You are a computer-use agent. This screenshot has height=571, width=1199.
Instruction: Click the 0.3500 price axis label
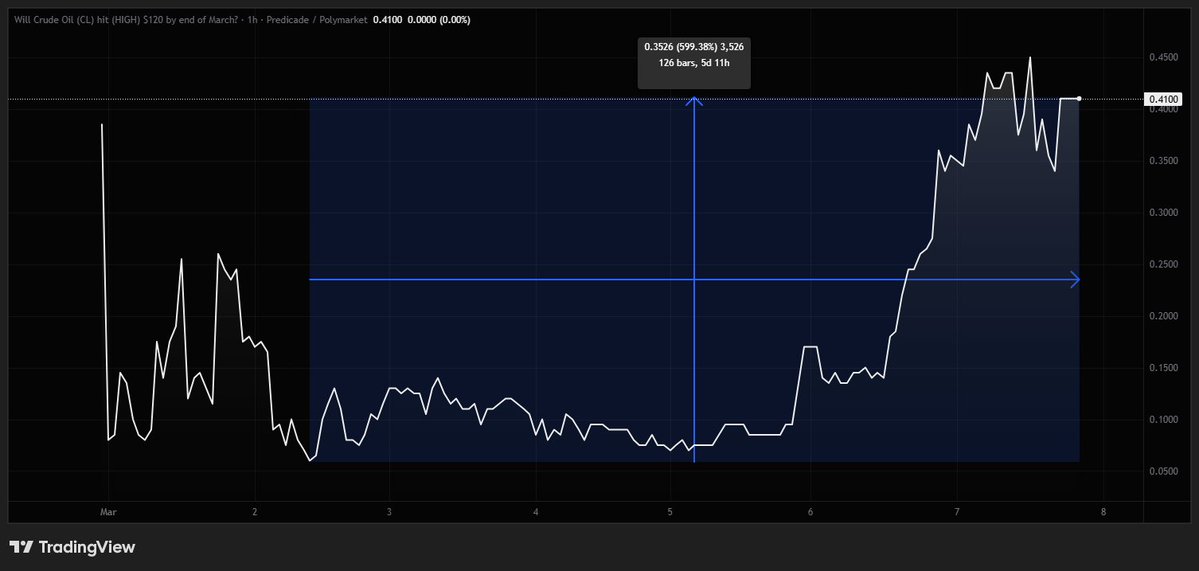tap(1162, 161)
